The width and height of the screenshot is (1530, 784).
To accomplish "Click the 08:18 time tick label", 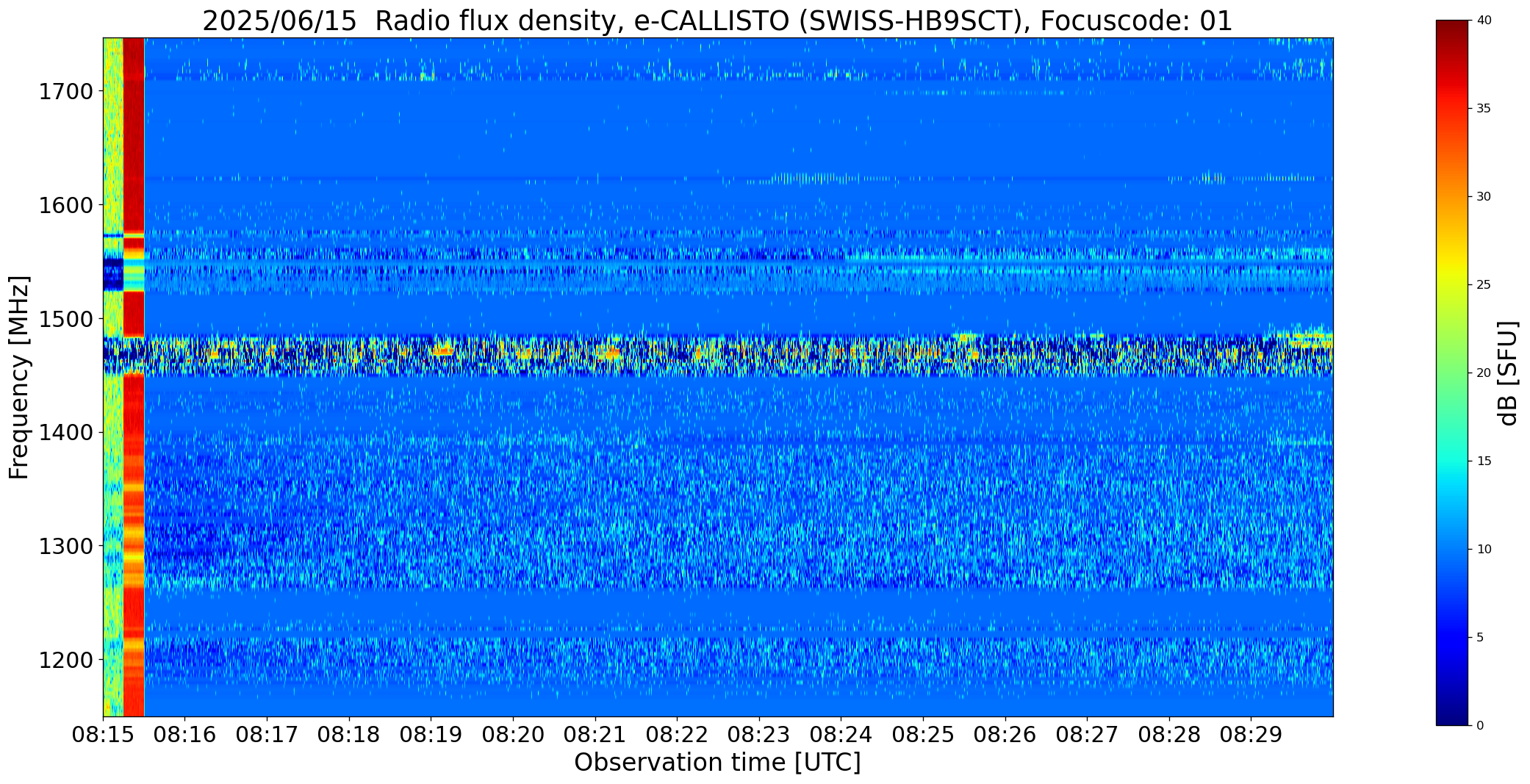I will (x=349, y=735).
